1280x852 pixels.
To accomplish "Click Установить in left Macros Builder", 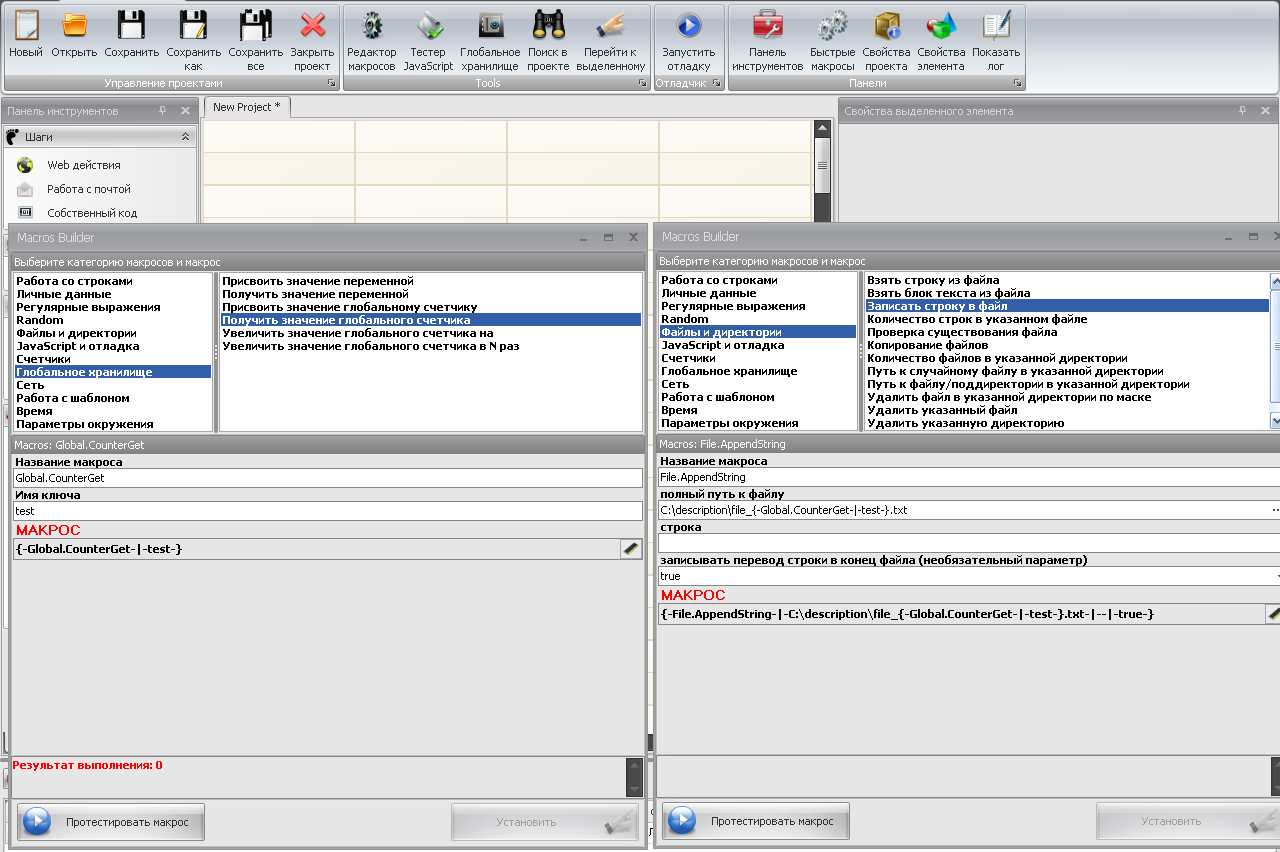I will coord(545,822).
